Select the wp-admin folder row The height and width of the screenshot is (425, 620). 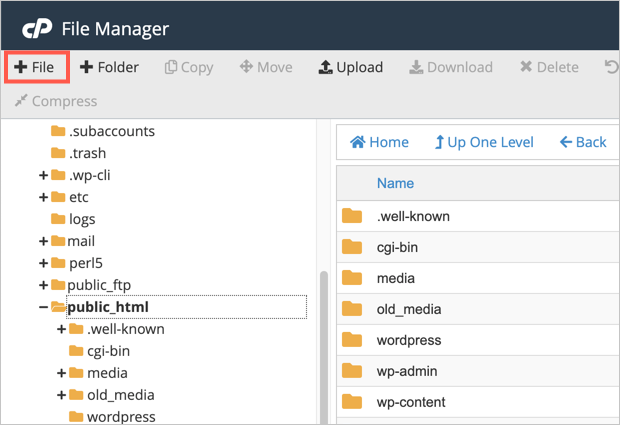coord(478,371)
